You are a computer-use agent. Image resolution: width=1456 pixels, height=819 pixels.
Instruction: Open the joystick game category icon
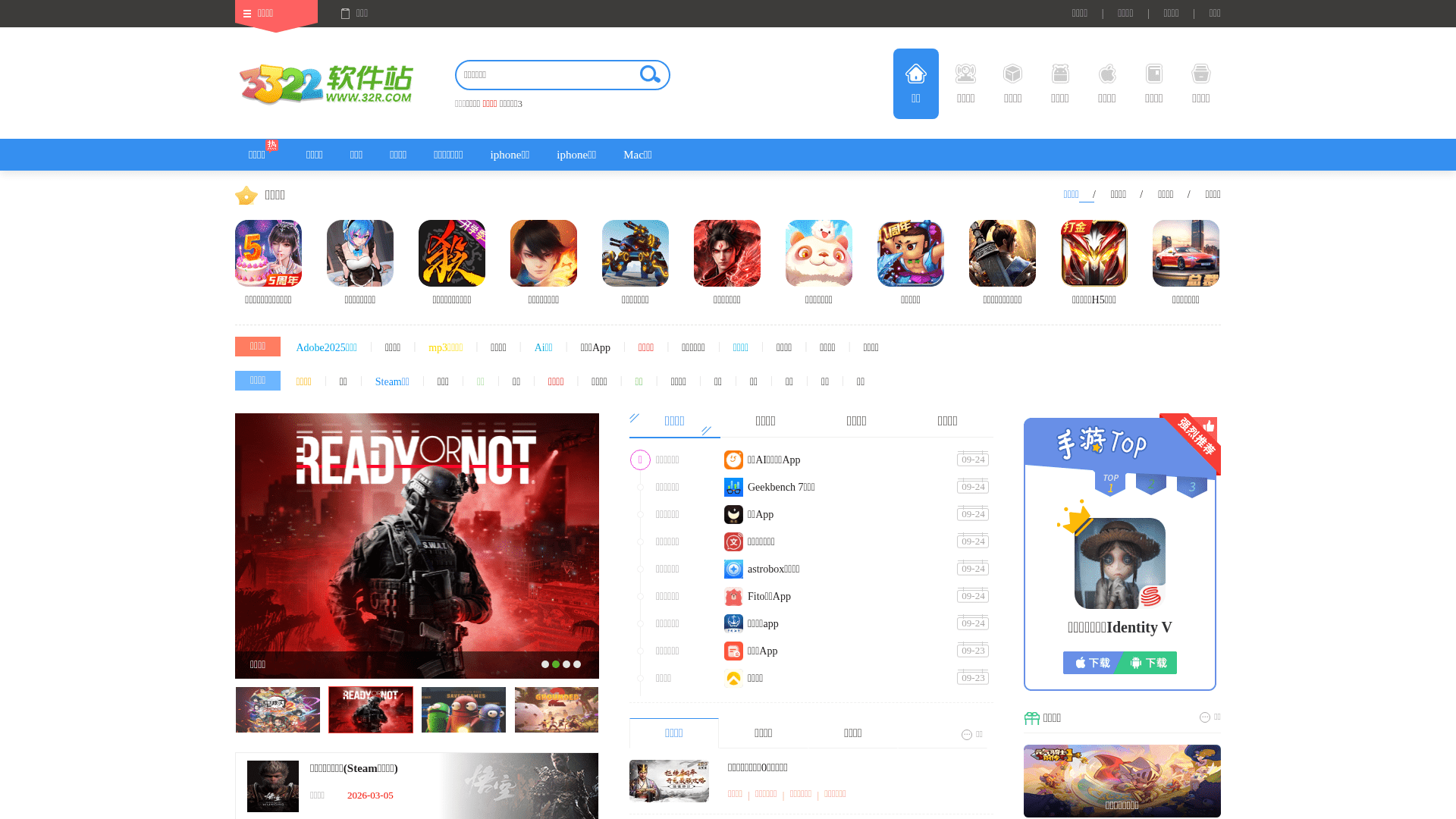(965, 74)
